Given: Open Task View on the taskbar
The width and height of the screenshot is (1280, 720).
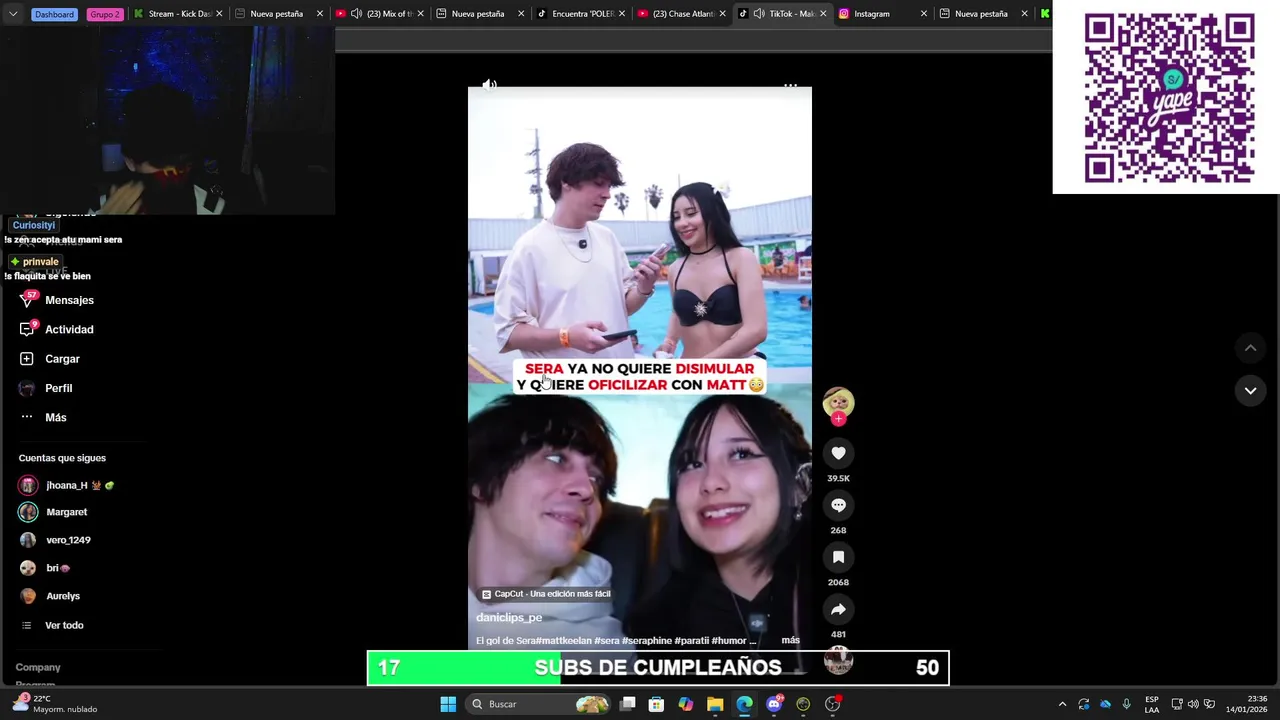Looking at the screenshot, I should (x=628, y=704).
